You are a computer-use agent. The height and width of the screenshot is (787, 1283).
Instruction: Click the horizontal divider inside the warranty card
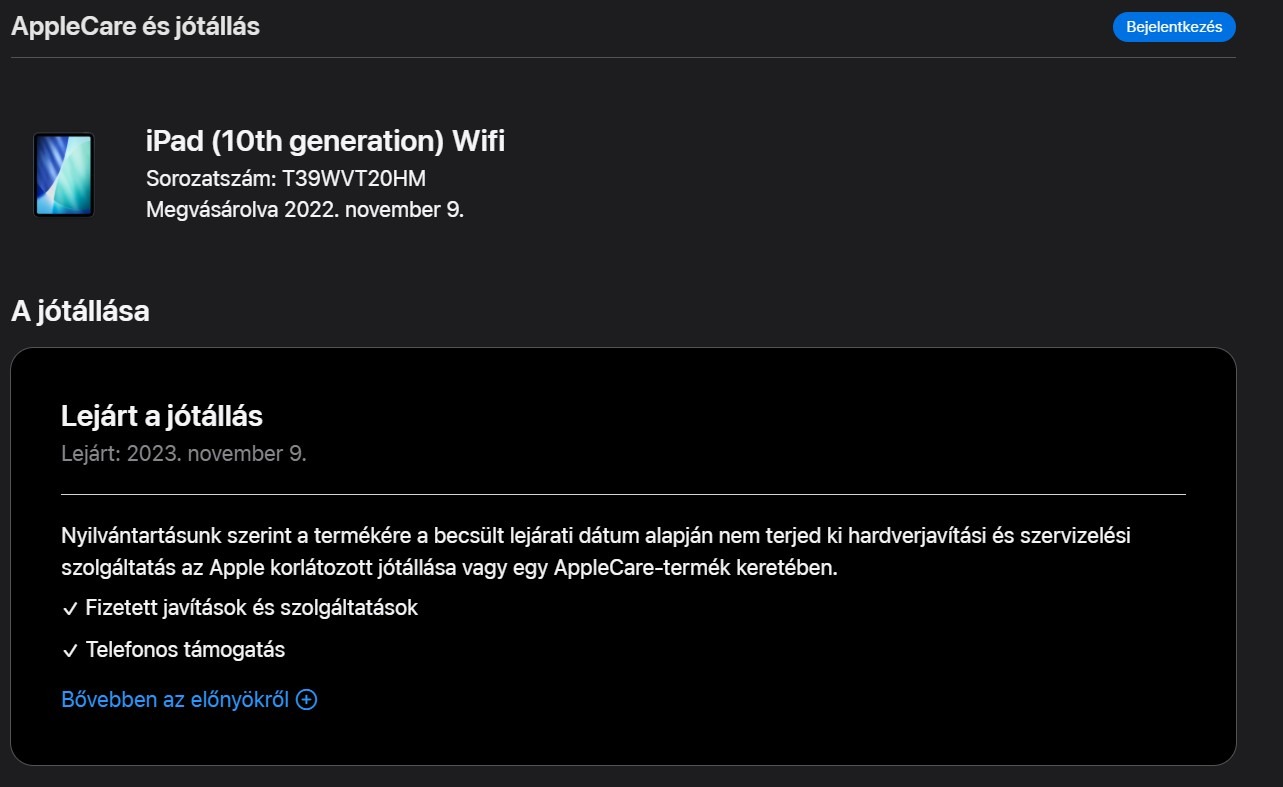(x=623, y=494)
